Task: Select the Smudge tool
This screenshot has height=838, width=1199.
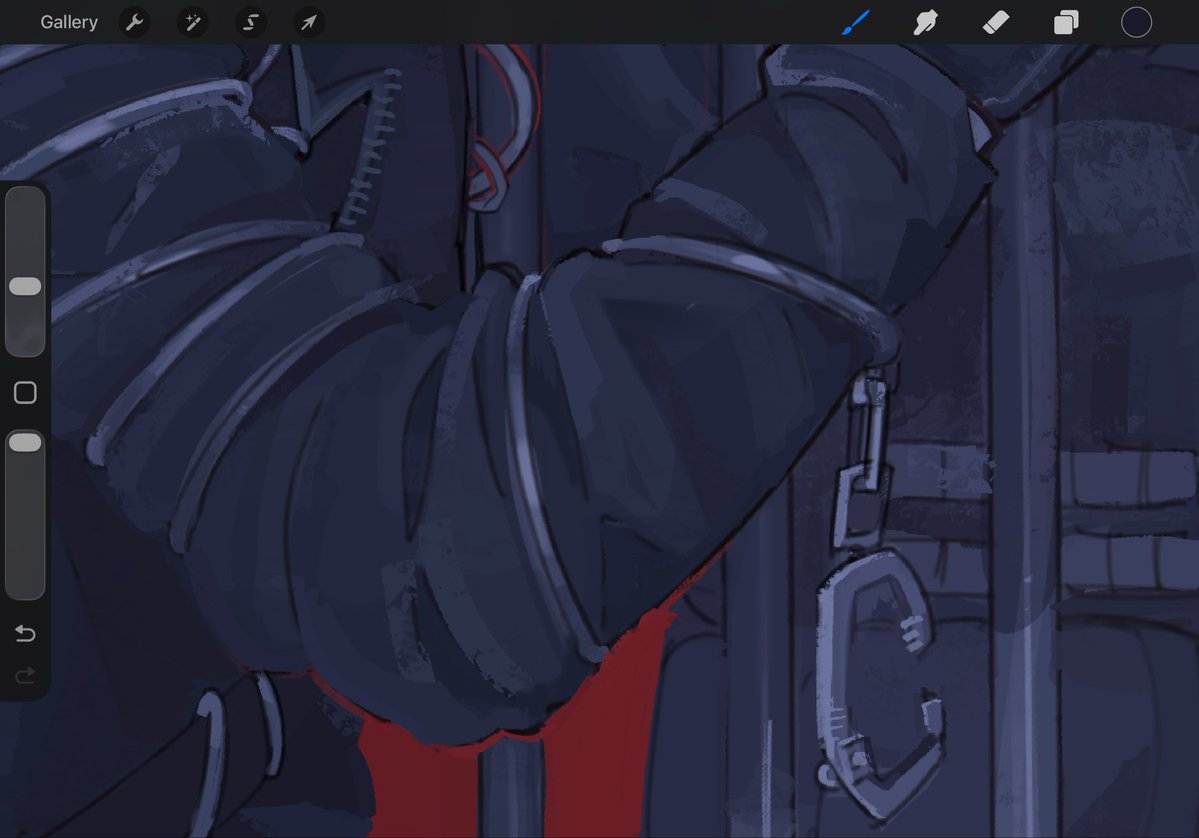Action: point(925,22)
